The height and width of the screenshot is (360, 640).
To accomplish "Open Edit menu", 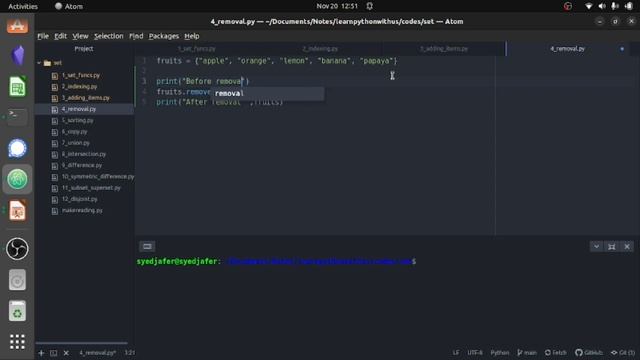I will coord(60,36).
